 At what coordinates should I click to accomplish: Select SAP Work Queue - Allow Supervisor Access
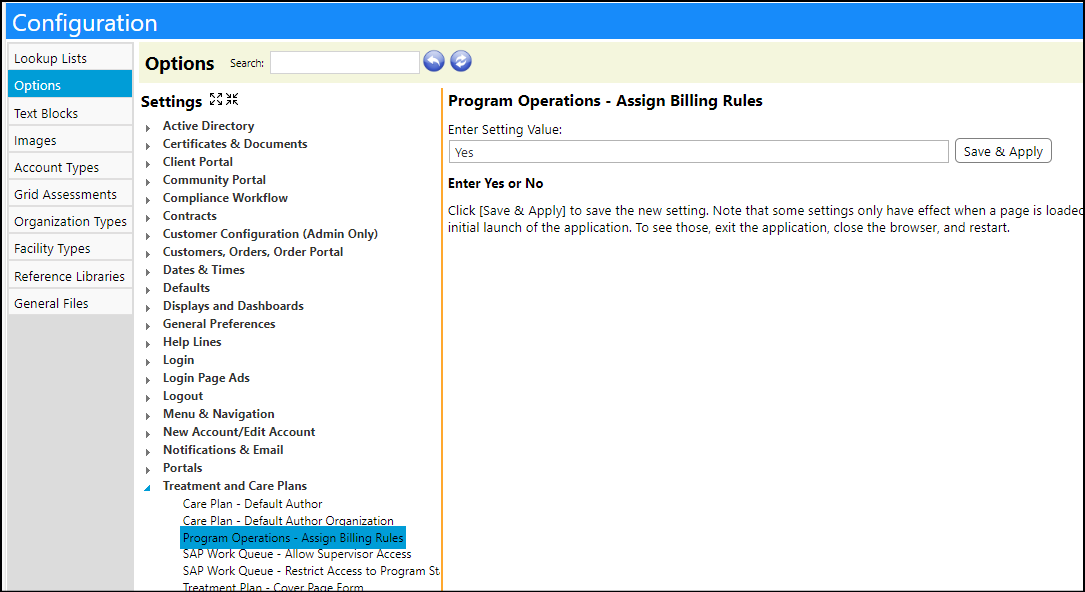[x=297, y=554]
